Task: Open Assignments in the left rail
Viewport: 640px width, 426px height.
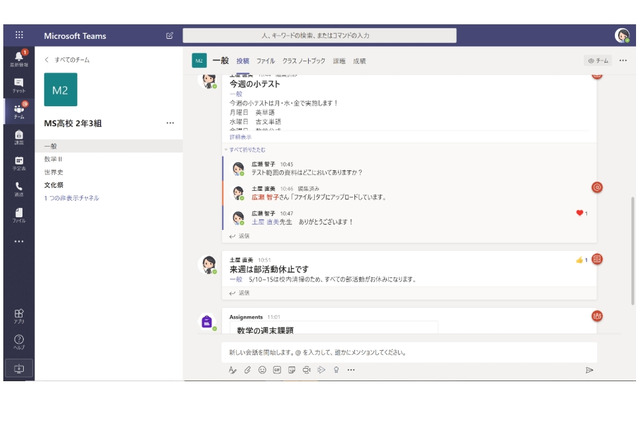Action: (x=19, y=137)
